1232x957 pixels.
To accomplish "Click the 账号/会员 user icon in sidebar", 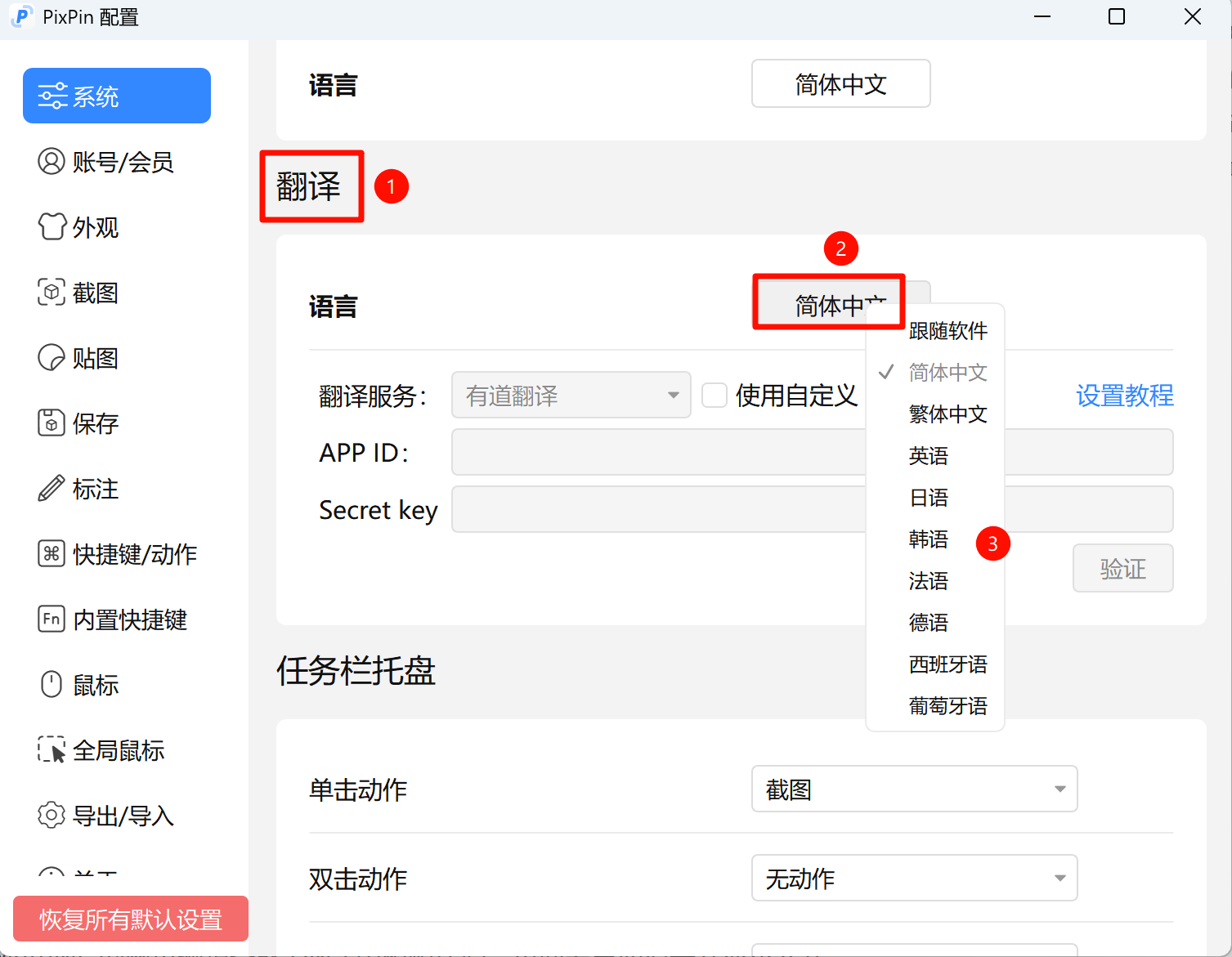I will point(51,162).
